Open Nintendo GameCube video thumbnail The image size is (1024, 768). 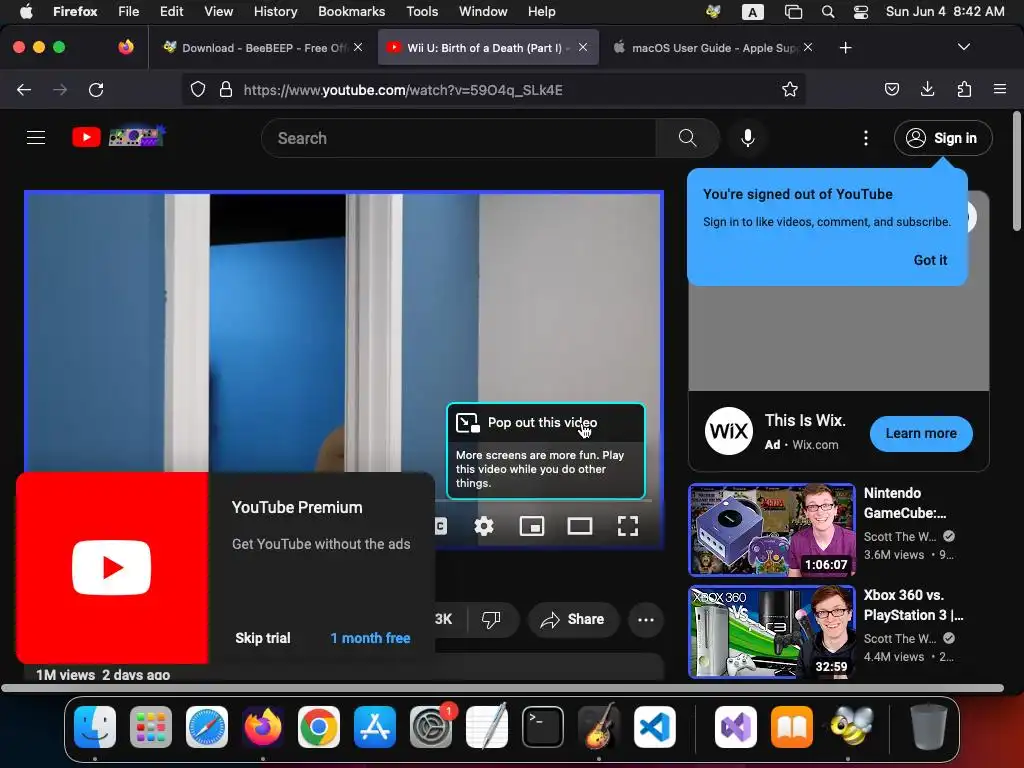click(x=772, y=530)
